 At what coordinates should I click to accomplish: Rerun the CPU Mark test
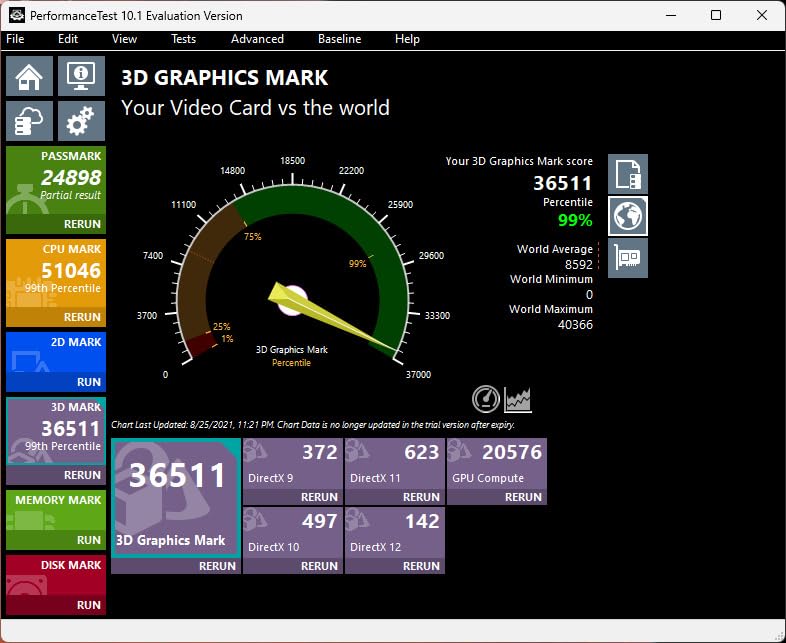coord(56,317)
